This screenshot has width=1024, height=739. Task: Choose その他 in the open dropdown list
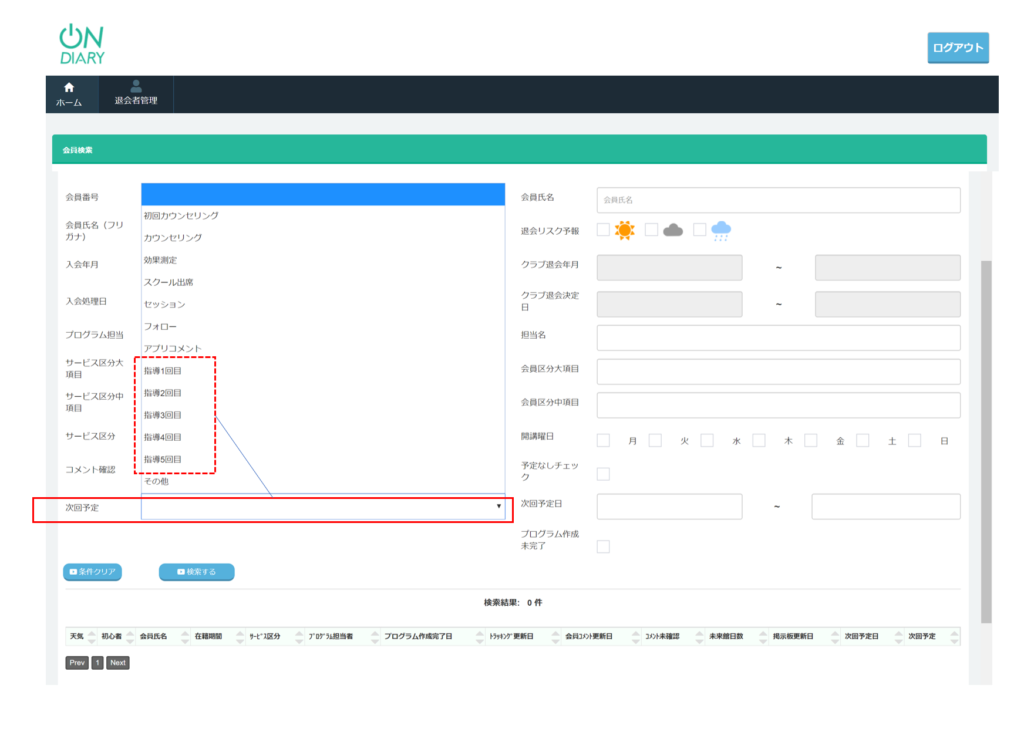click(157, 481)
